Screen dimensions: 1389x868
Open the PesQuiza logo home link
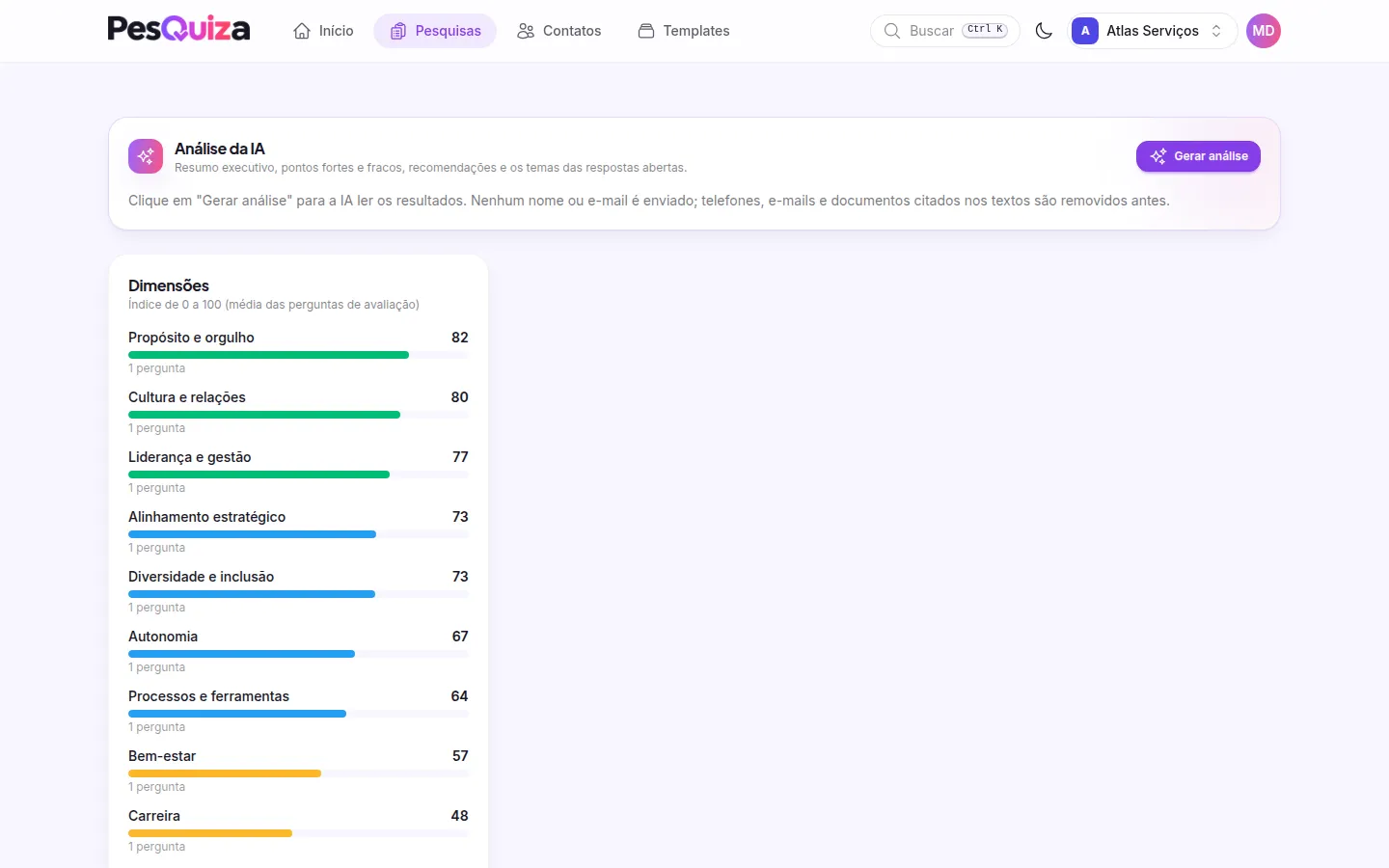tap(178, 30)
